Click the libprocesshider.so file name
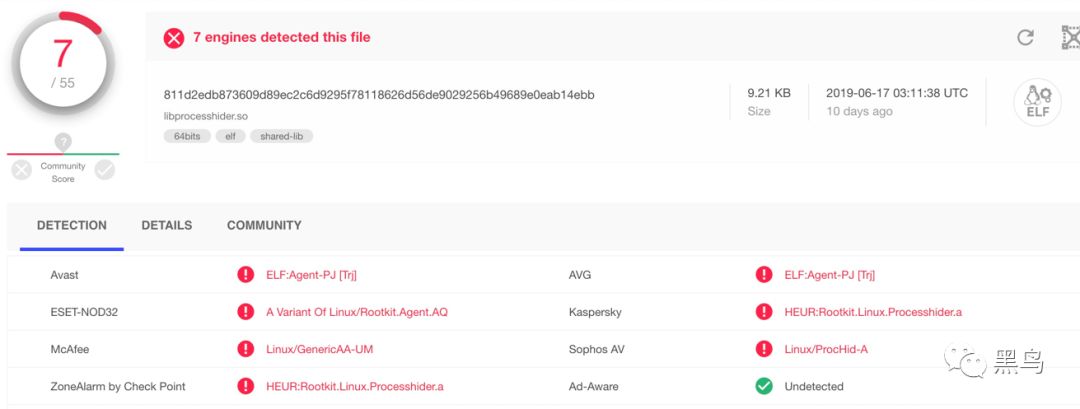Viewport: 1080px width, 409px height. point(206,115)
